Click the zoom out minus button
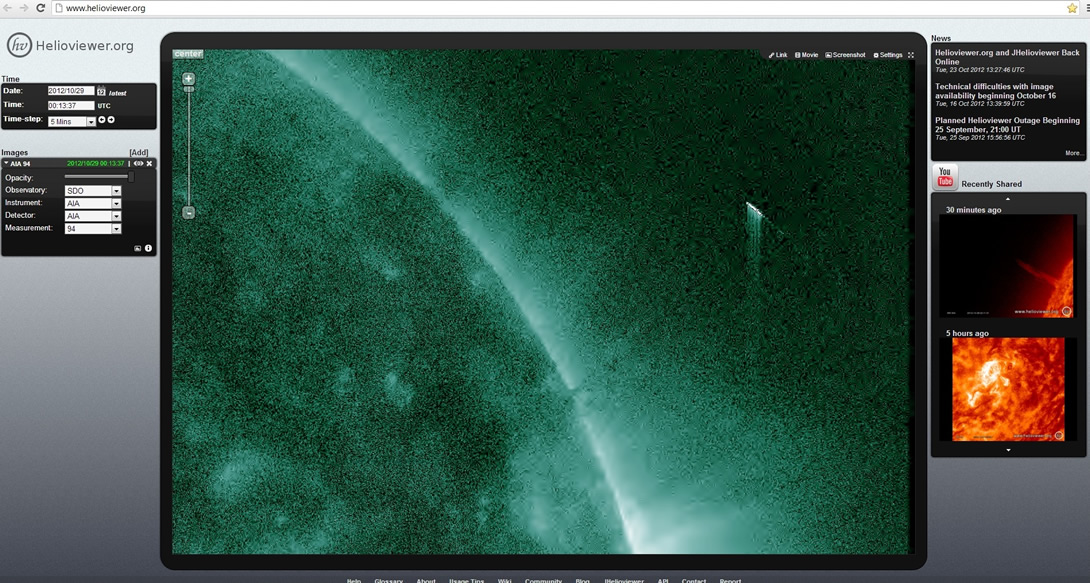1090x583 pixels. [188, 212]
